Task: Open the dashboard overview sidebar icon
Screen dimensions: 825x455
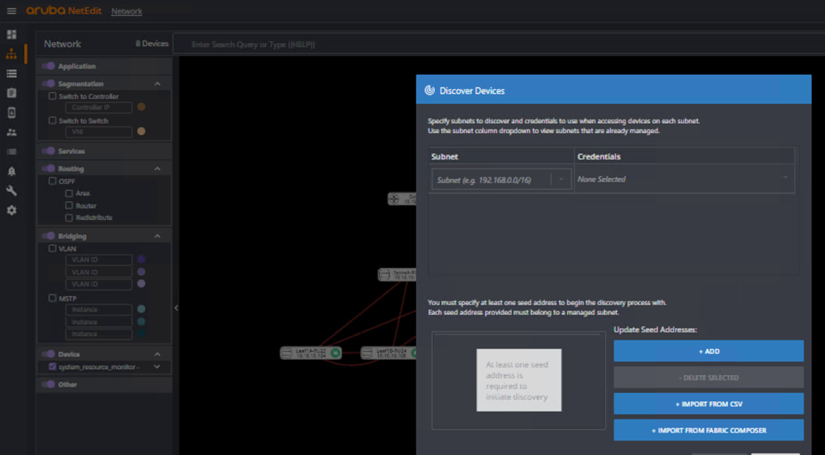Action: point(12,35)
